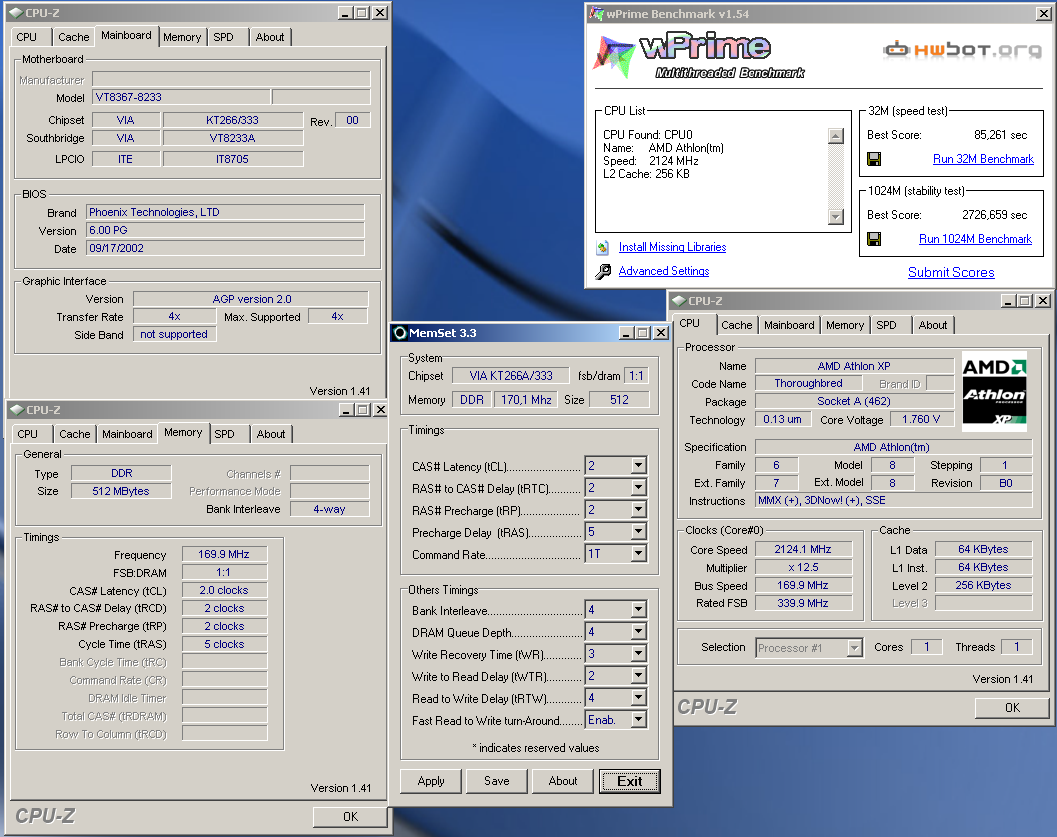This screenshot has width=1057, height=837.
Task: Minimize the MemSet 3.3 window
Action: (627, 333)
